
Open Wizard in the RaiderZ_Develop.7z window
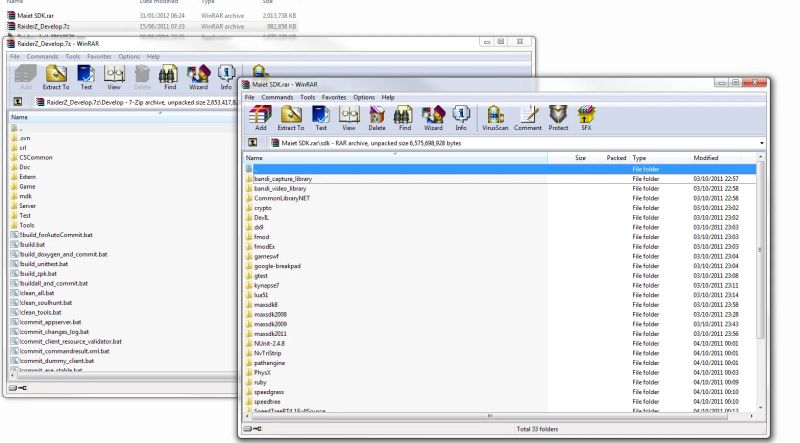198,78
